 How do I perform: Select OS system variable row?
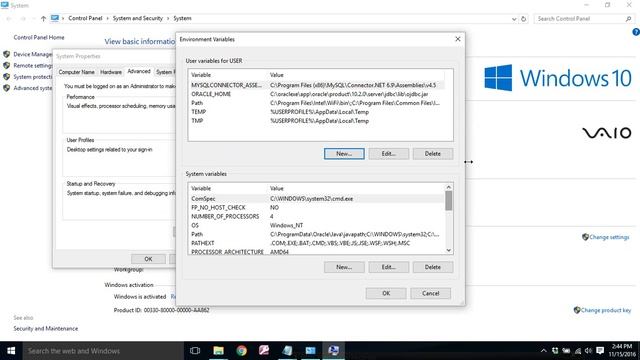click(x=316, y=225)
